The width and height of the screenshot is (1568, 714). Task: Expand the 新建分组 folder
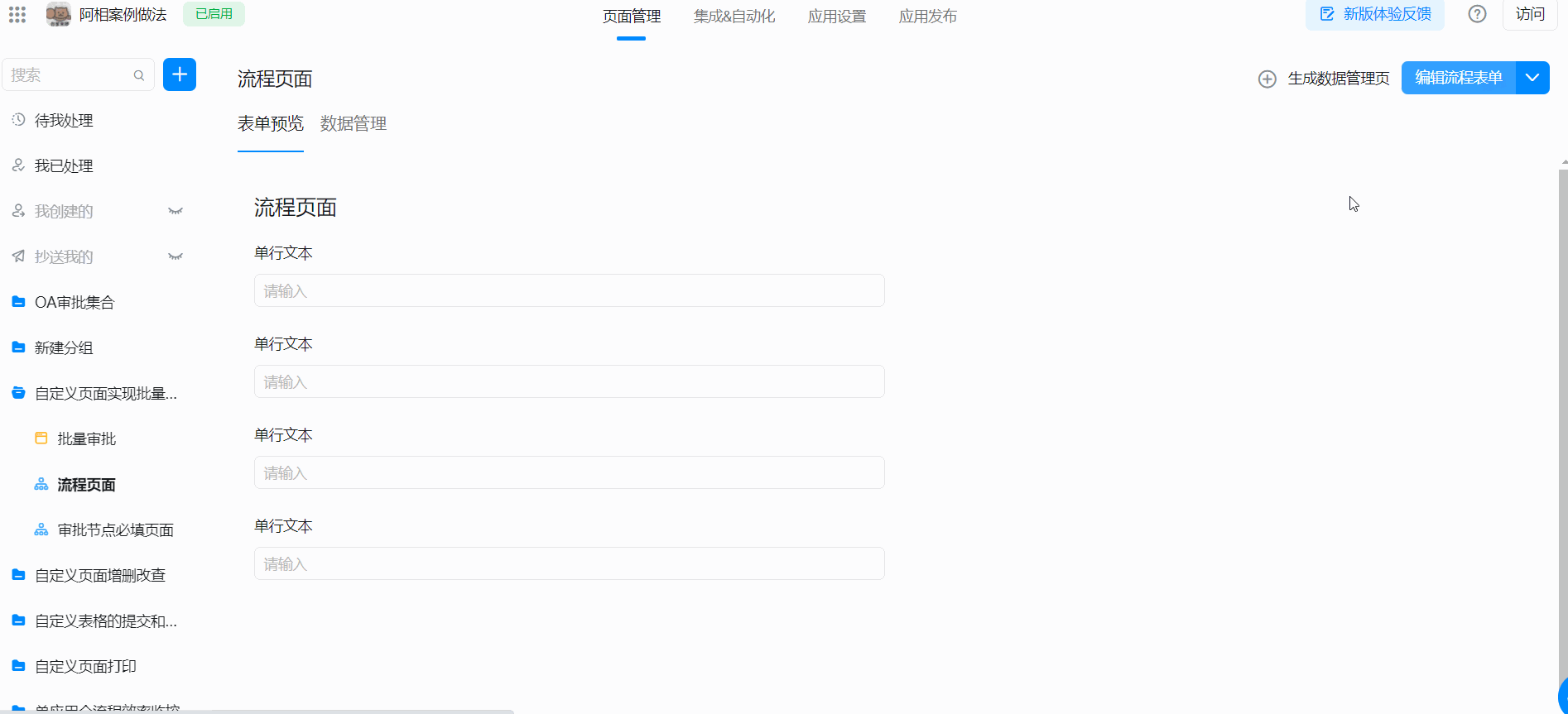pyautogui.click(x=64, y=348)
